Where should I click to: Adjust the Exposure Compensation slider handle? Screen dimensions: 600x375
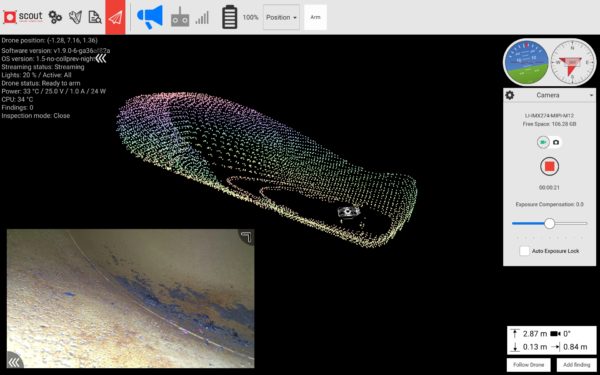point(549,223)
